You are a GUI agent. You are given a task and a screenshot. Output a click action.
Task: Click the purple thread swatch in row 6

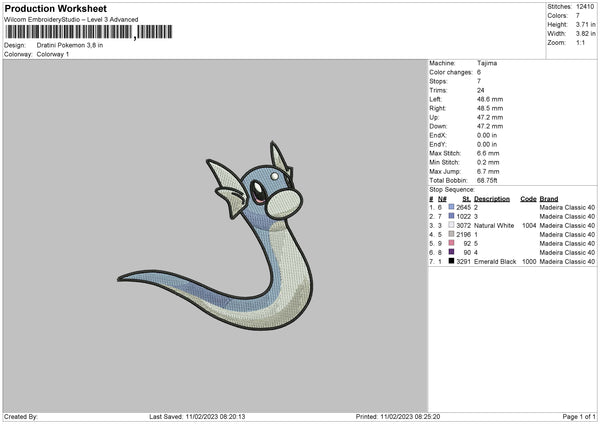(x=451, y=252)
